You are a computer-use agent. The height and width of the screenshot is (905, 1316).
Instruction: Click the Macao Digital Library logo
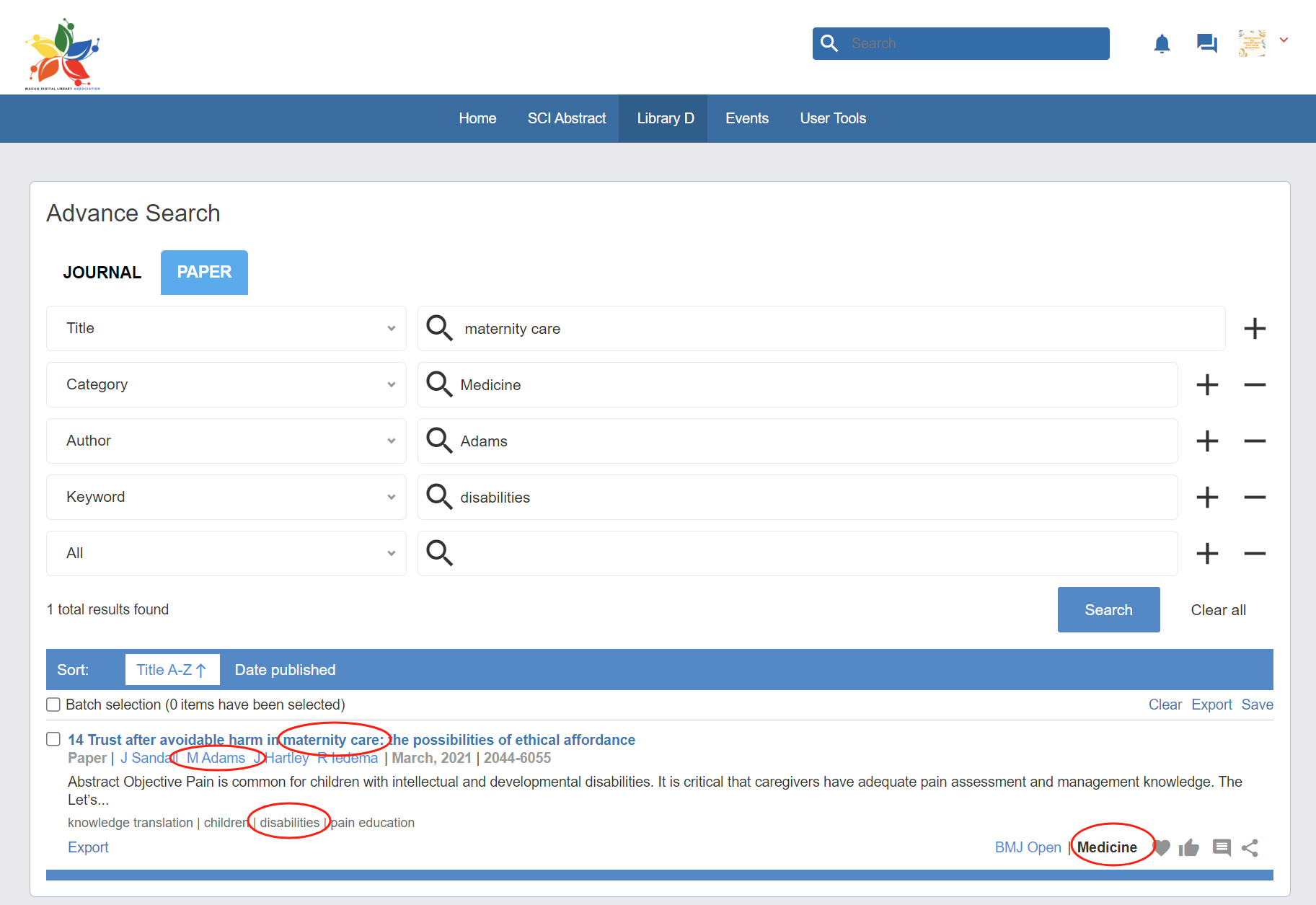(x=63, y=54)
